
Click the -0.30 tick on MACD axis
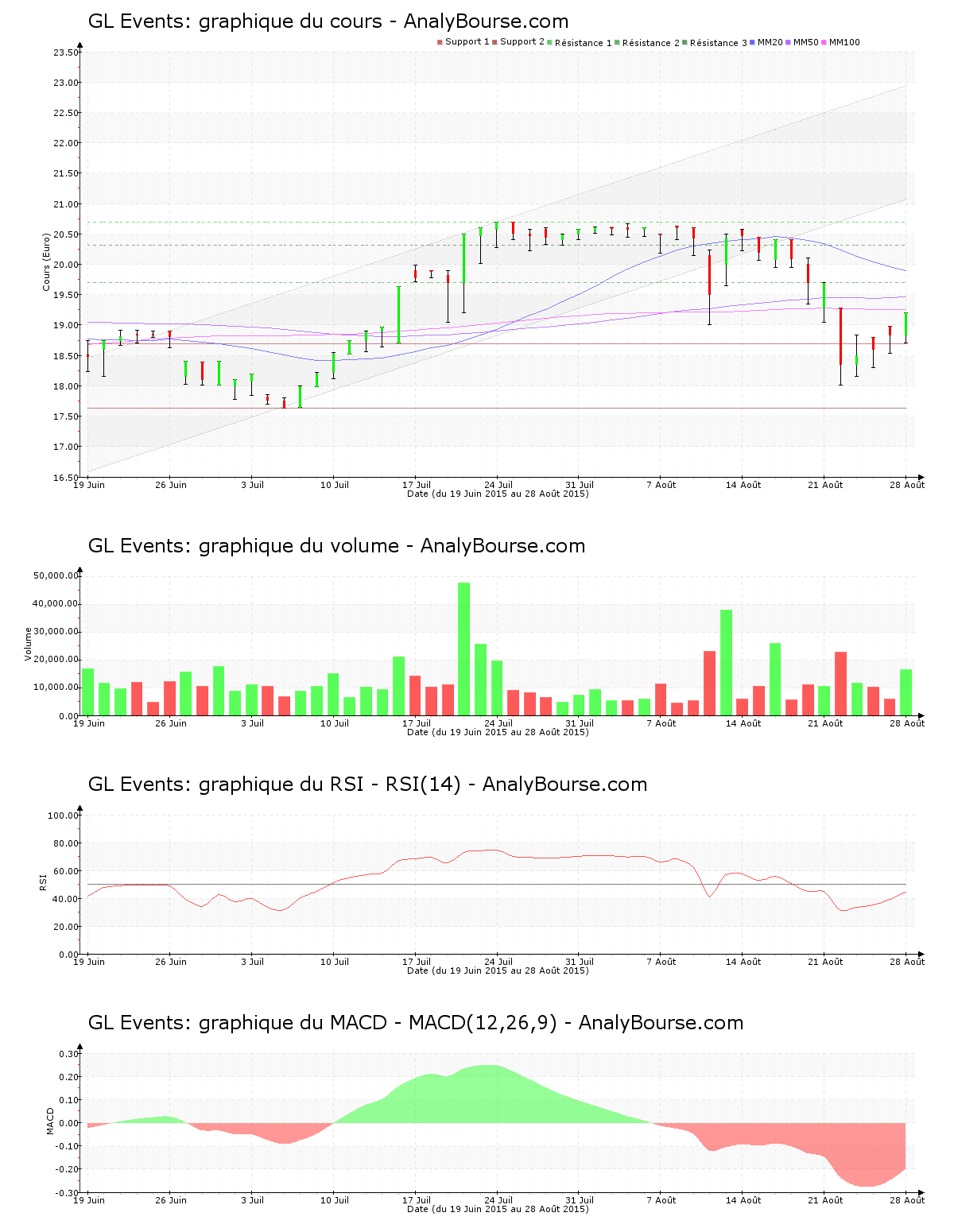pyautogui.click(x=67, y=1193)
